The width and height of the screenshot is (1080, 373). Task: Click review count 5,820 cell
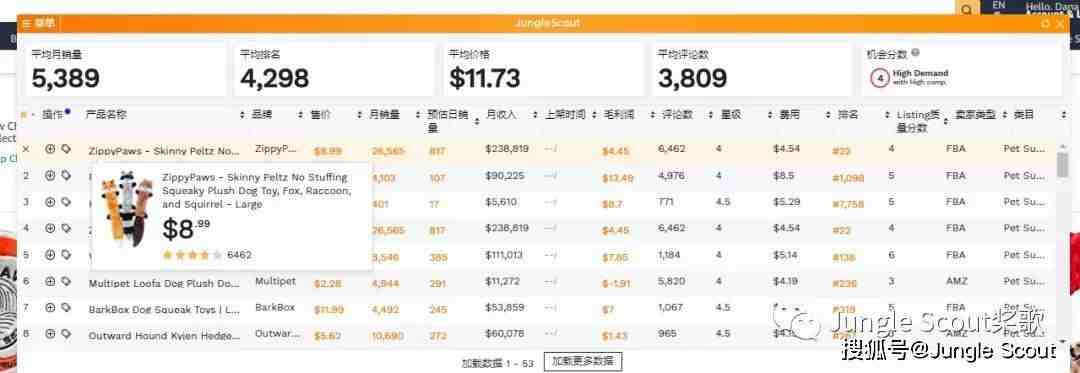(672, 281)
